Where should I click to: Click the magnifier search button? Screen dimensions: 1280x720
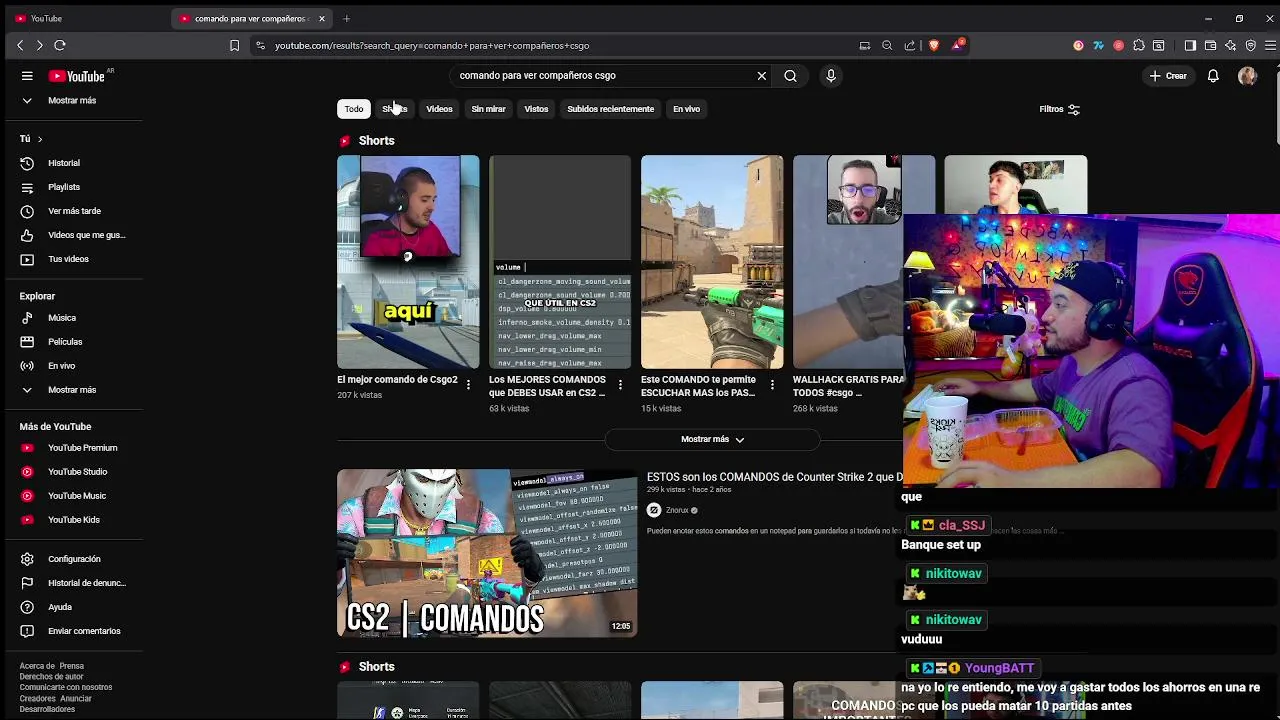[790, 76]
